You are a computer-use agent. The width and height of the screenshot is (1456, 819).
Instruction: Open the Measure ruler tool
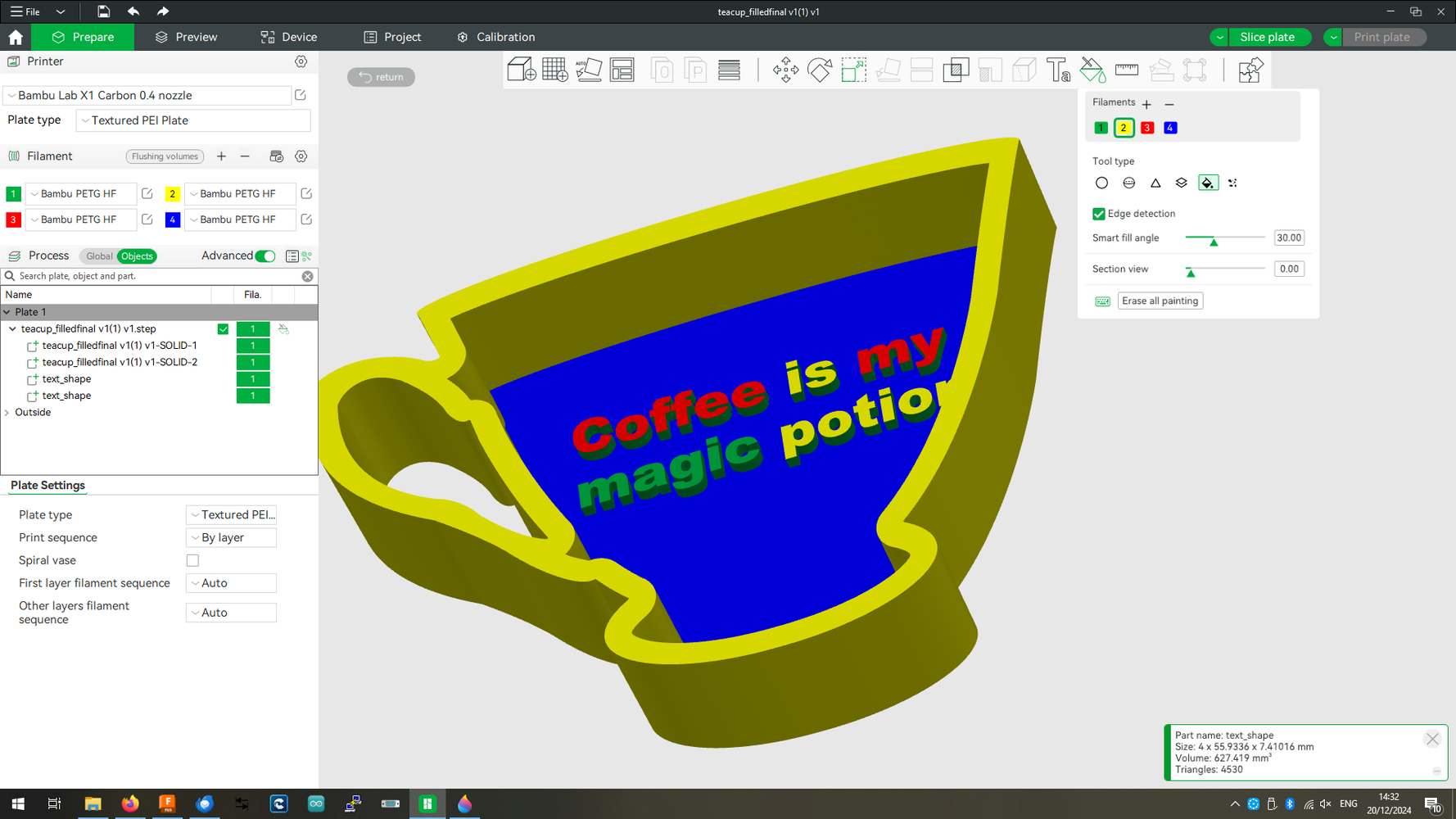coord(1127,70)
